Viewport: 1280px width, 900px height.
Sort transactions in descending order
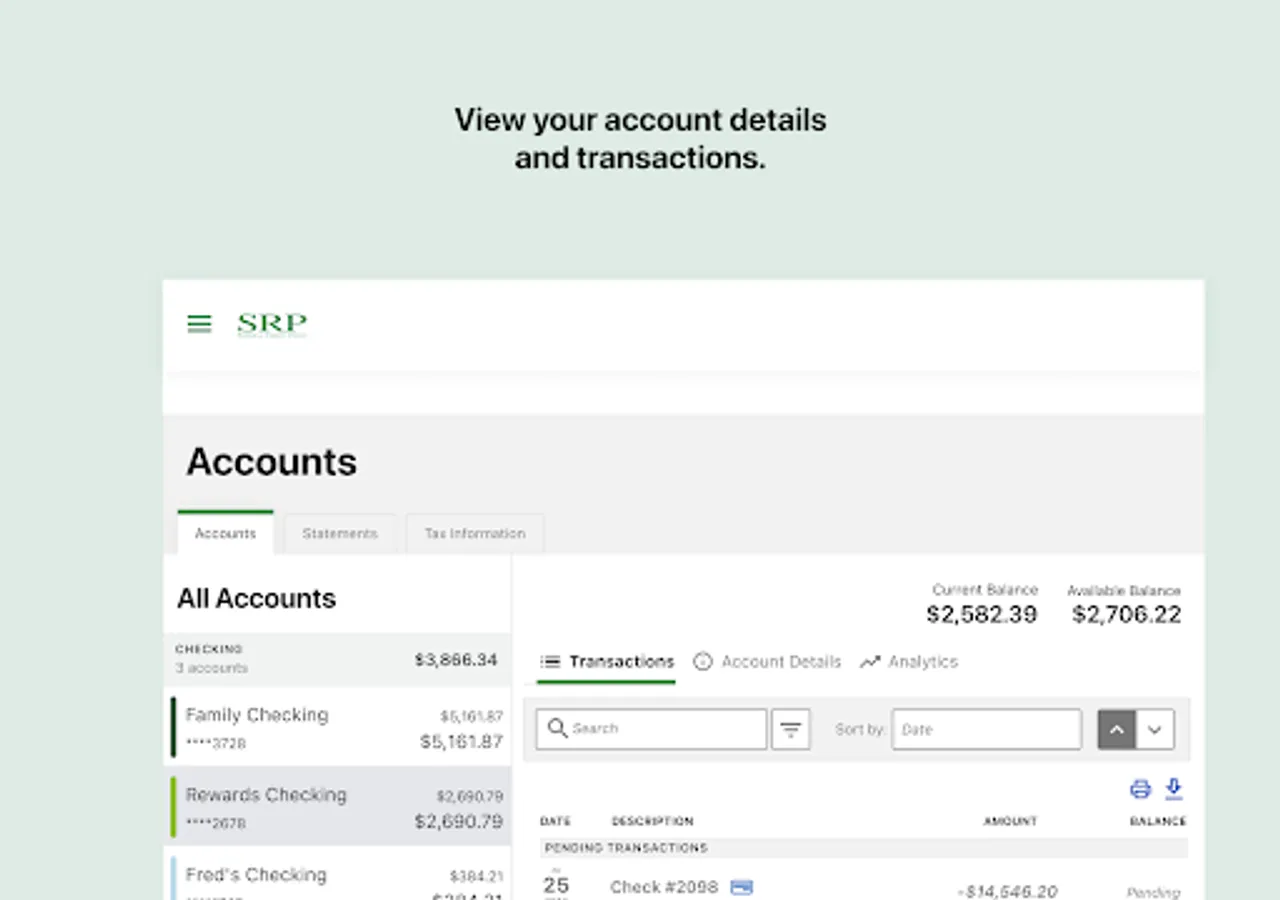1155,729
